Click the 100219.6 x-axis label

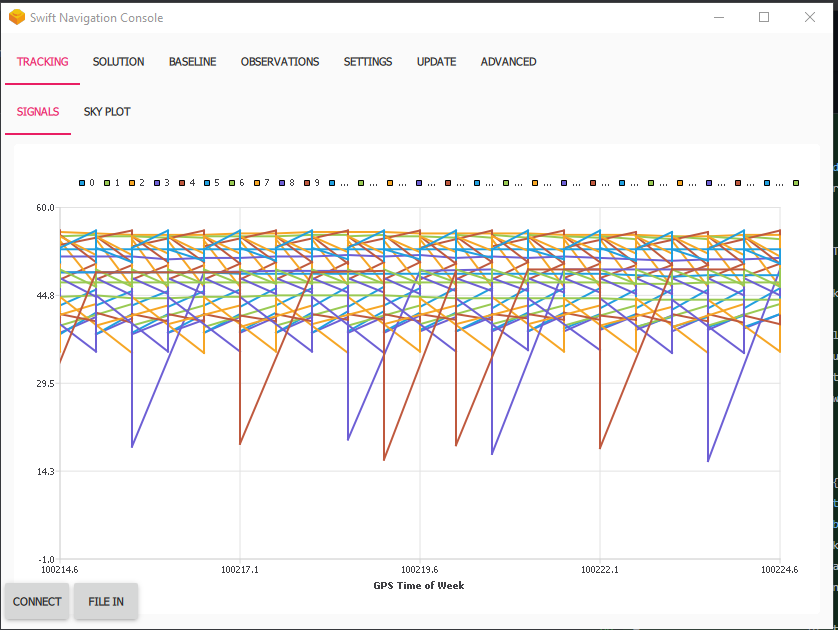(x=420, y=570)
